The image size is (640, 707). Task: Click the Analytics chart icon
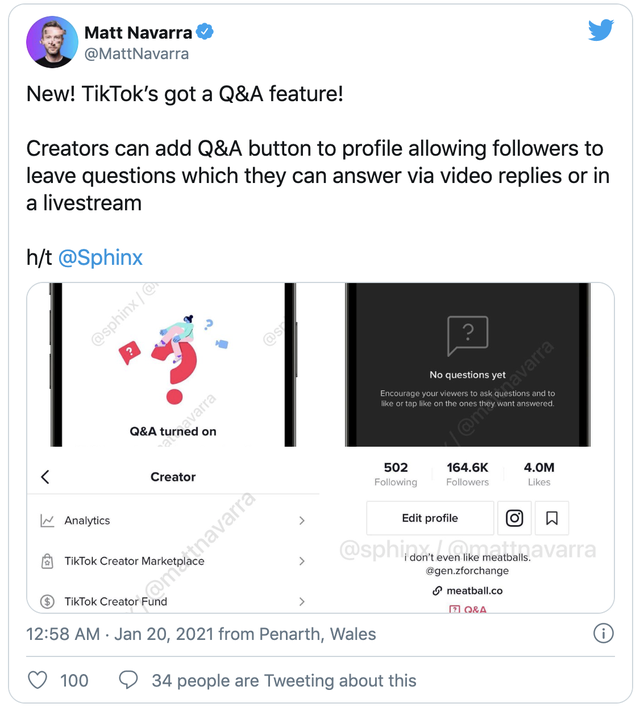[x=47, y=521]
